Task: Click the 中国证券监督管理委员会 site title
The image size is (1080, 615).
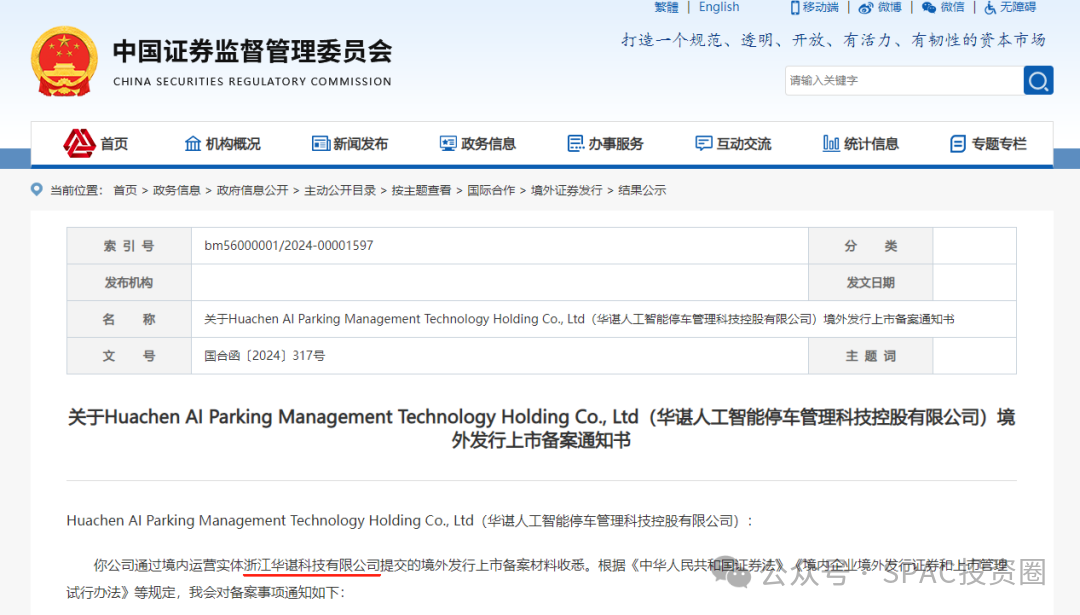Action: (253, 51)
